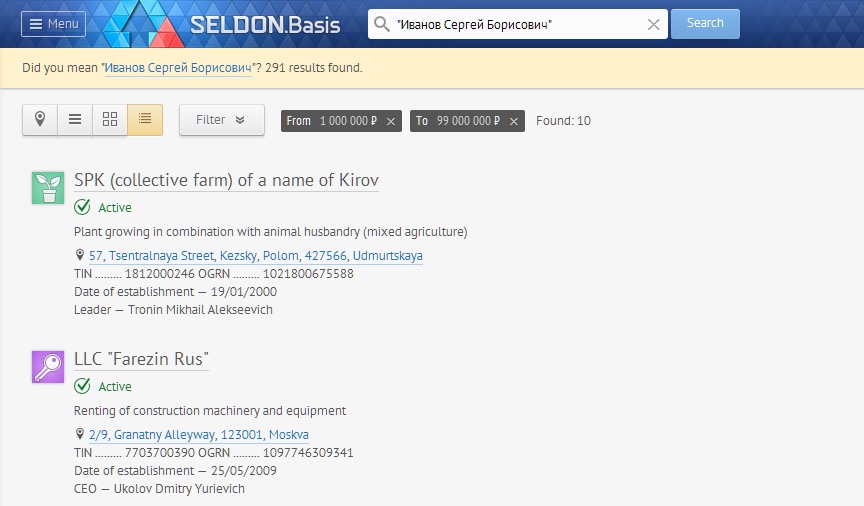Switch to grid tiles view icon
Screen dimensions: 864x506
tap(110, 120)
